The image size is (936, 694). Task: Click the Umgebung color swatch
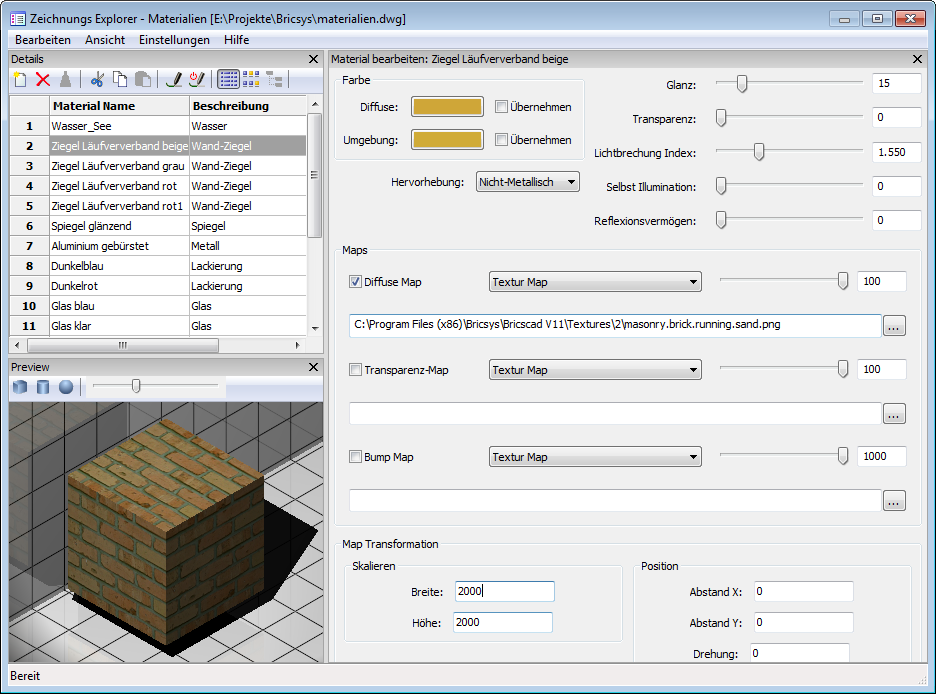[x=447, y=140]
